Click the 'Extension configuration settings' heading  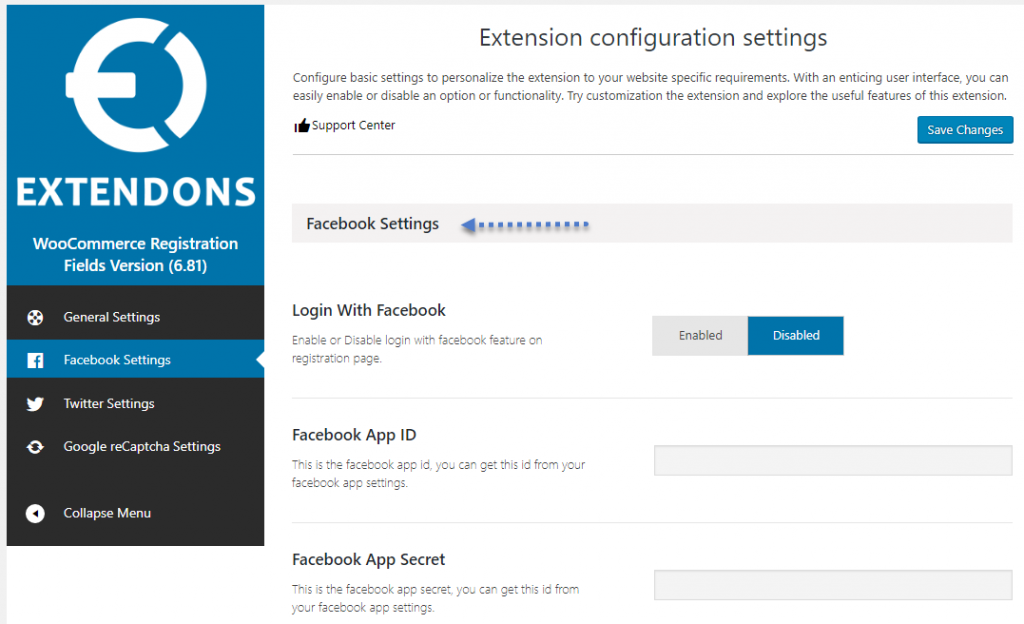[x=653, y=38]
